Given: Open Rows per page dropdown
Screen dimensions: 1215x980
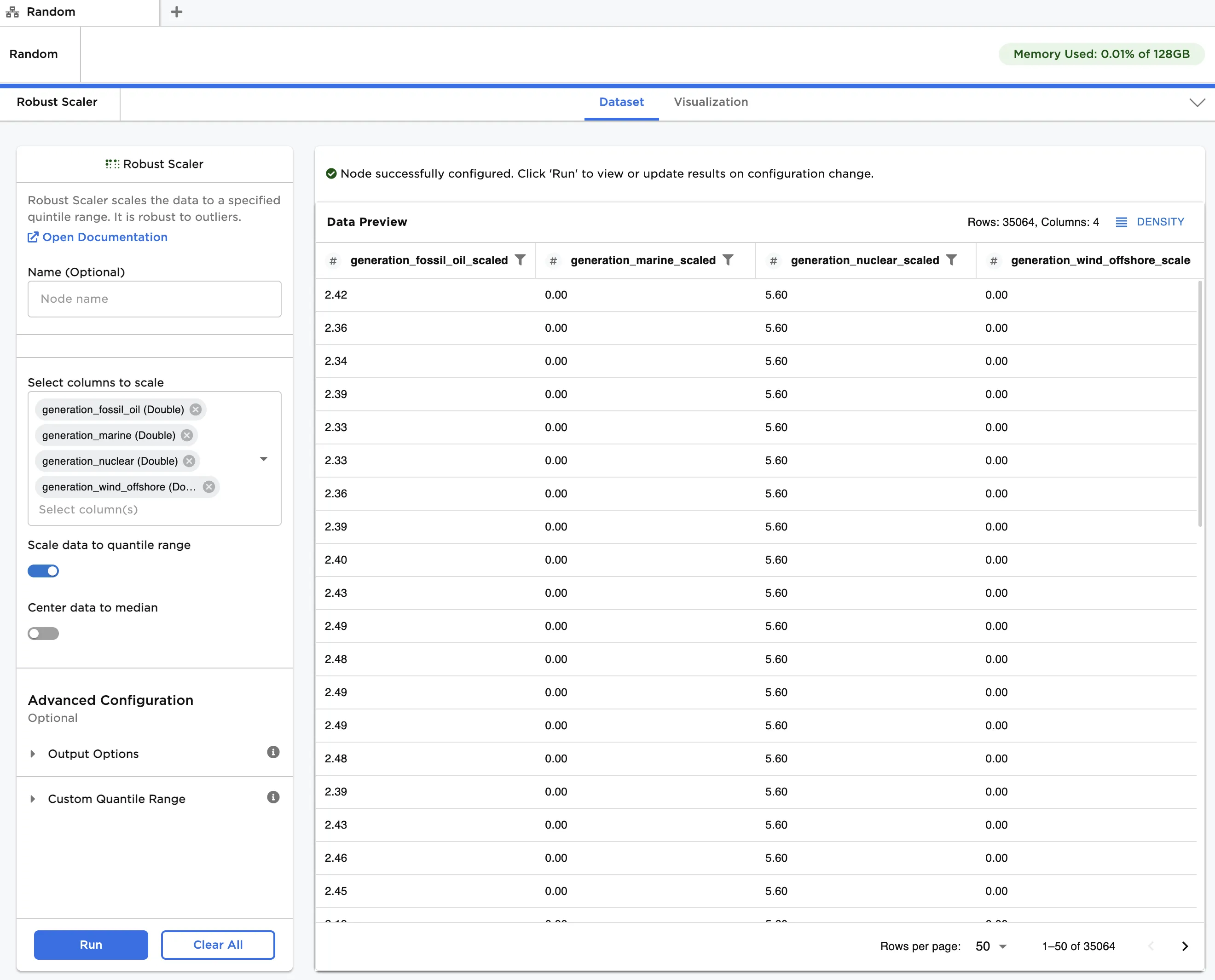Looking at the screenshot, I should click(991, 946).
